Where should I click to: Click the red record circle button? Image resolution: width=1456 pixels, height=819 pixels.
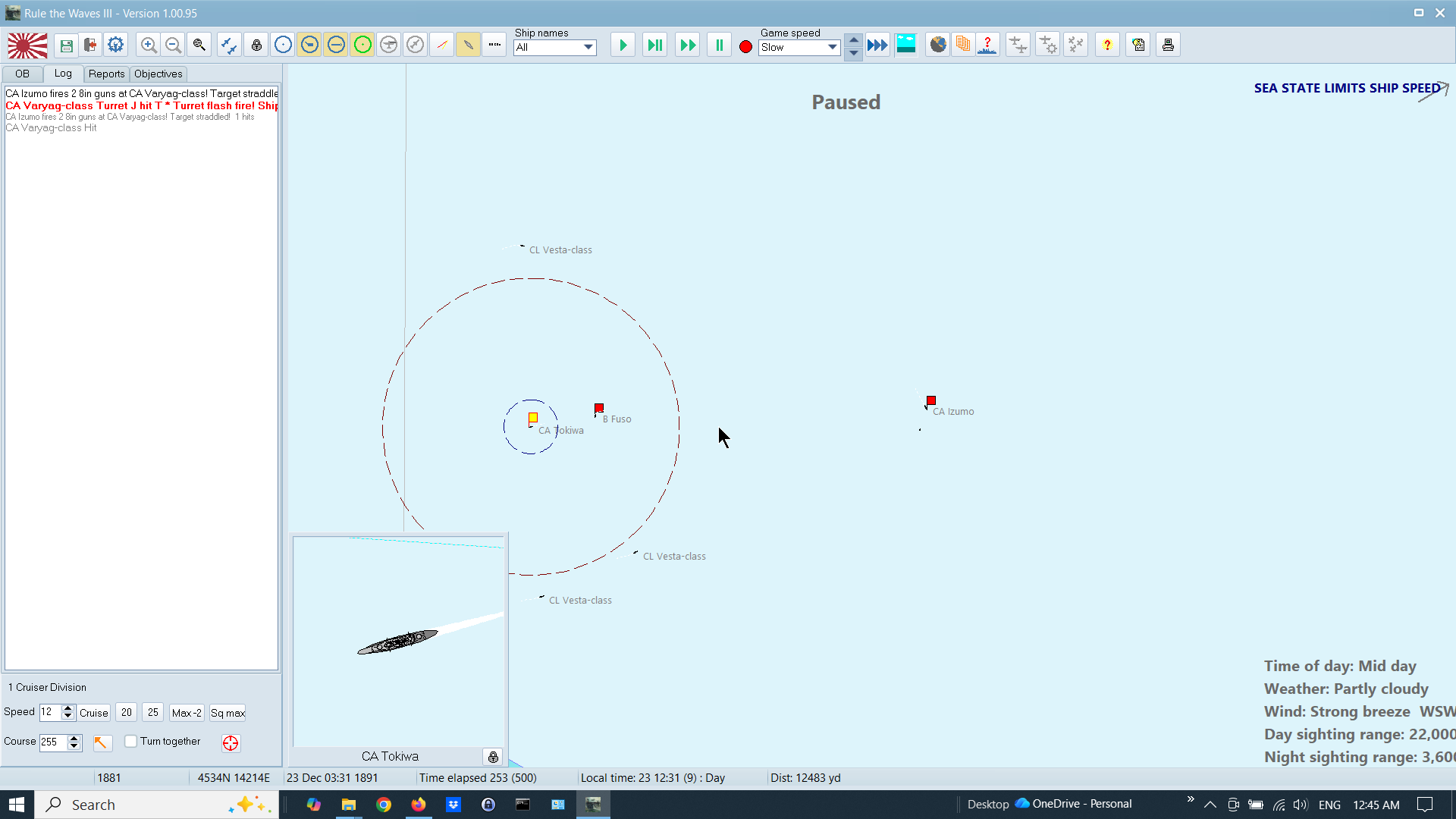tap(745, 47)
